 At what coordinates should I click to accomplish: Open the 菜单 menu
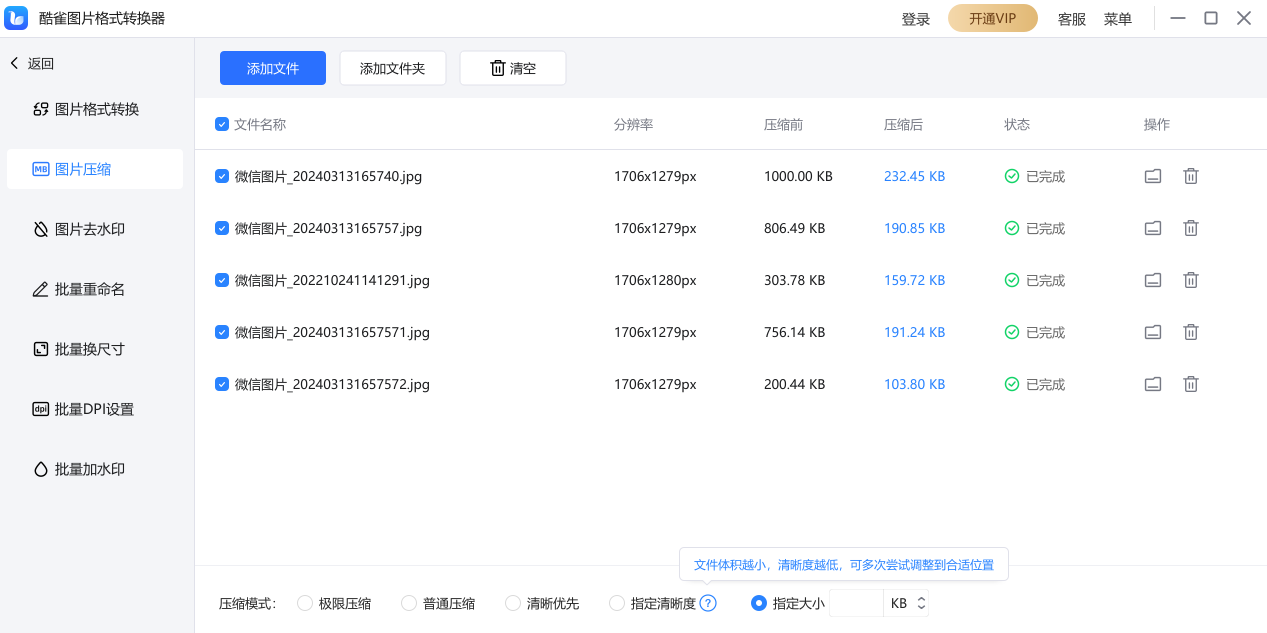tap(1117, 19)
